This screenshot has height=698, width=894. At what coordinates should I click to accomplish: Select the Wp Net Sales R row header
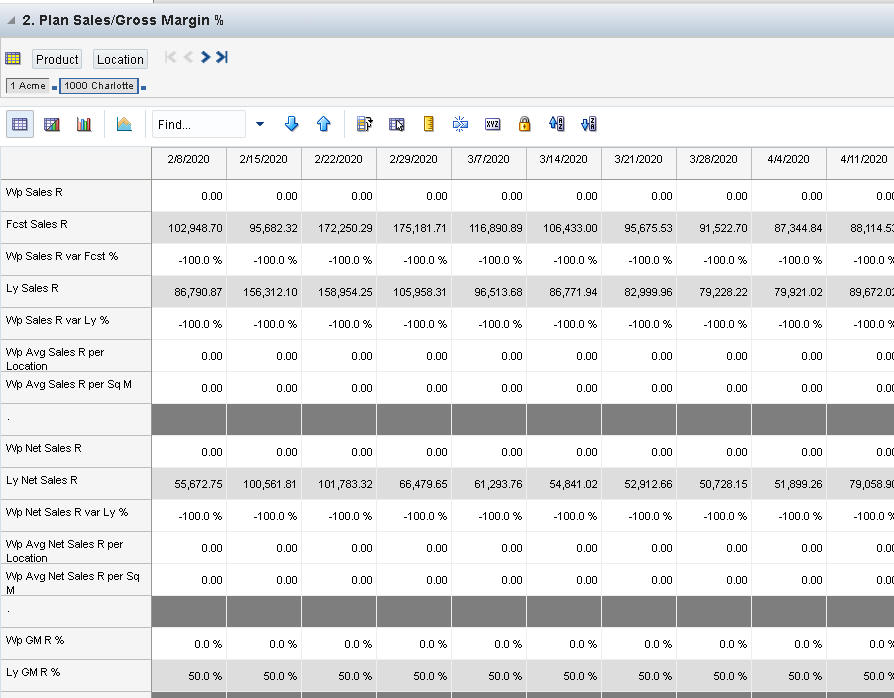point(76,452)
